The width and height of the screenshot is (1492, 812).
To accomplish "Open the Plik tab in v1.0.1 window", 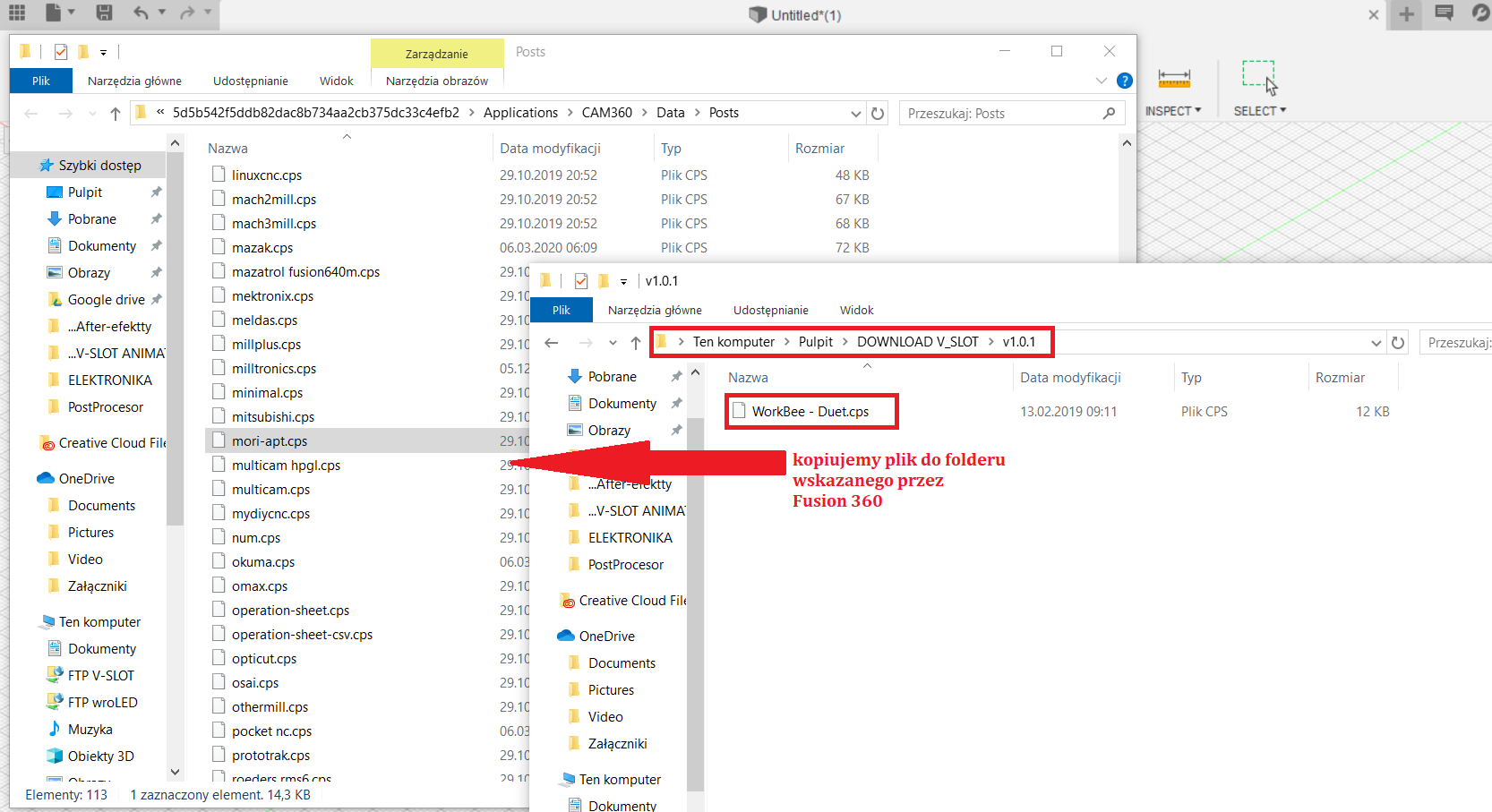I will 562,310.
